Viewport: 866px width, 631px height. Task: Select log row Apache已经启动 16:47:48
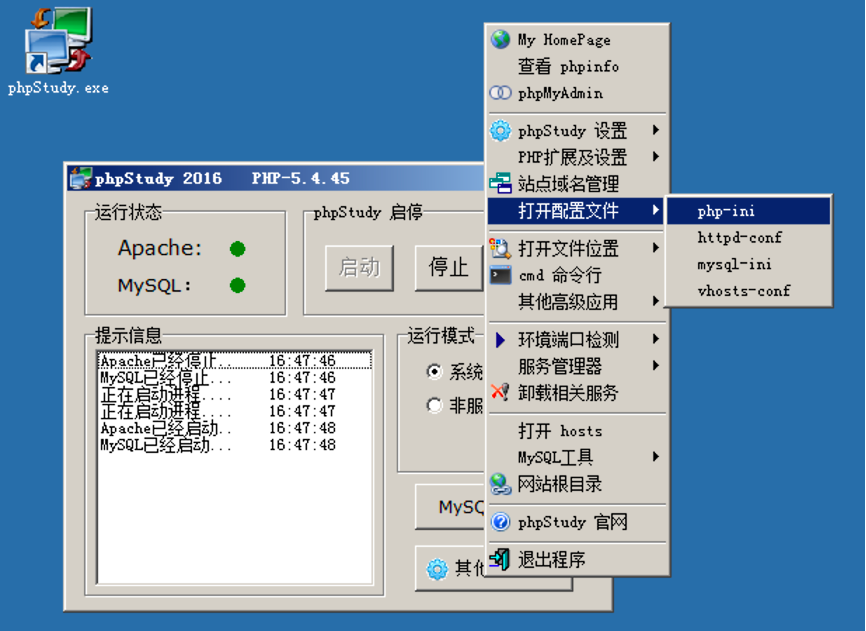click(235, 428)
